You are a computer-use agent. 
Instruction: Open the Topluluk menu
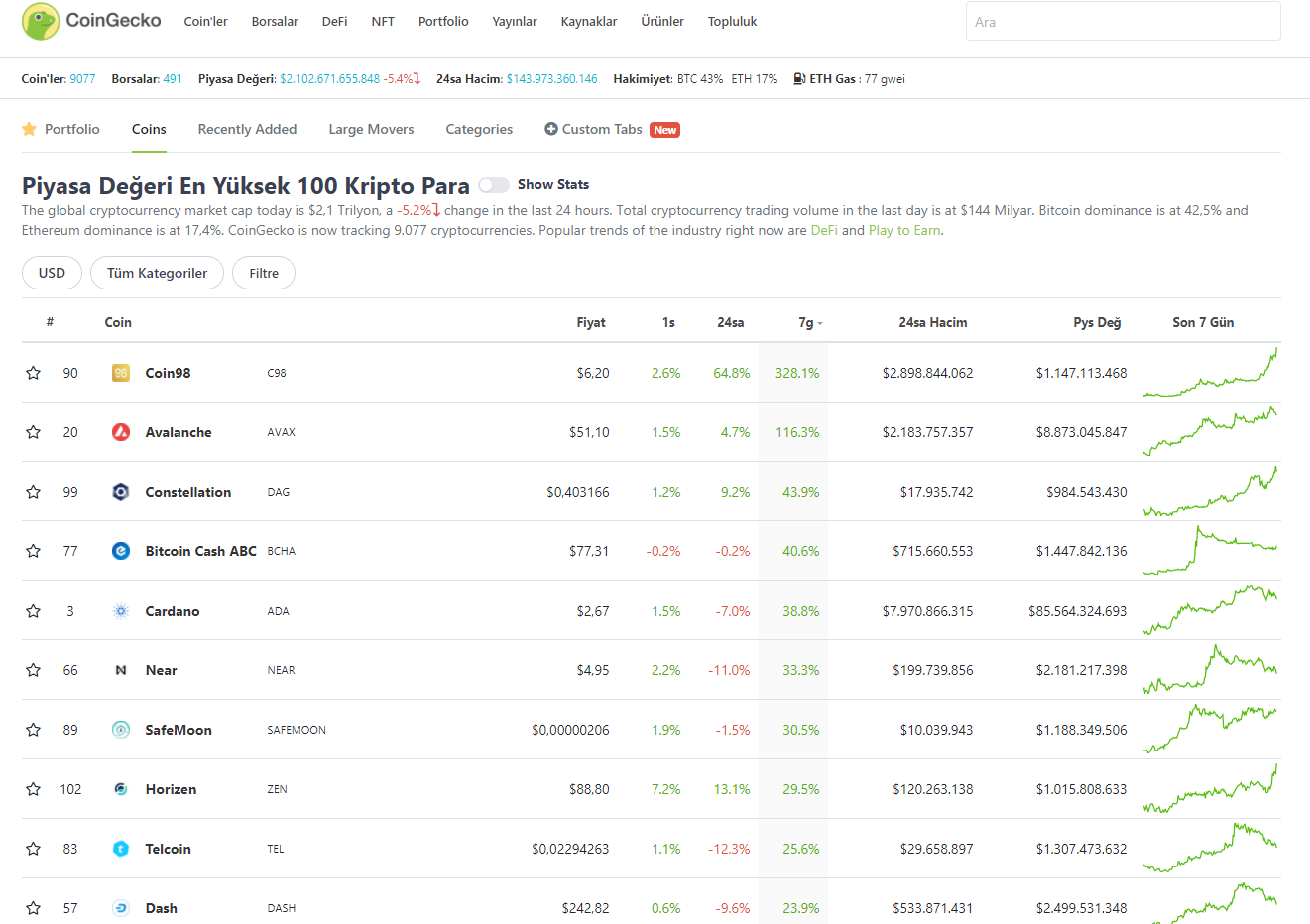[732, 21]
